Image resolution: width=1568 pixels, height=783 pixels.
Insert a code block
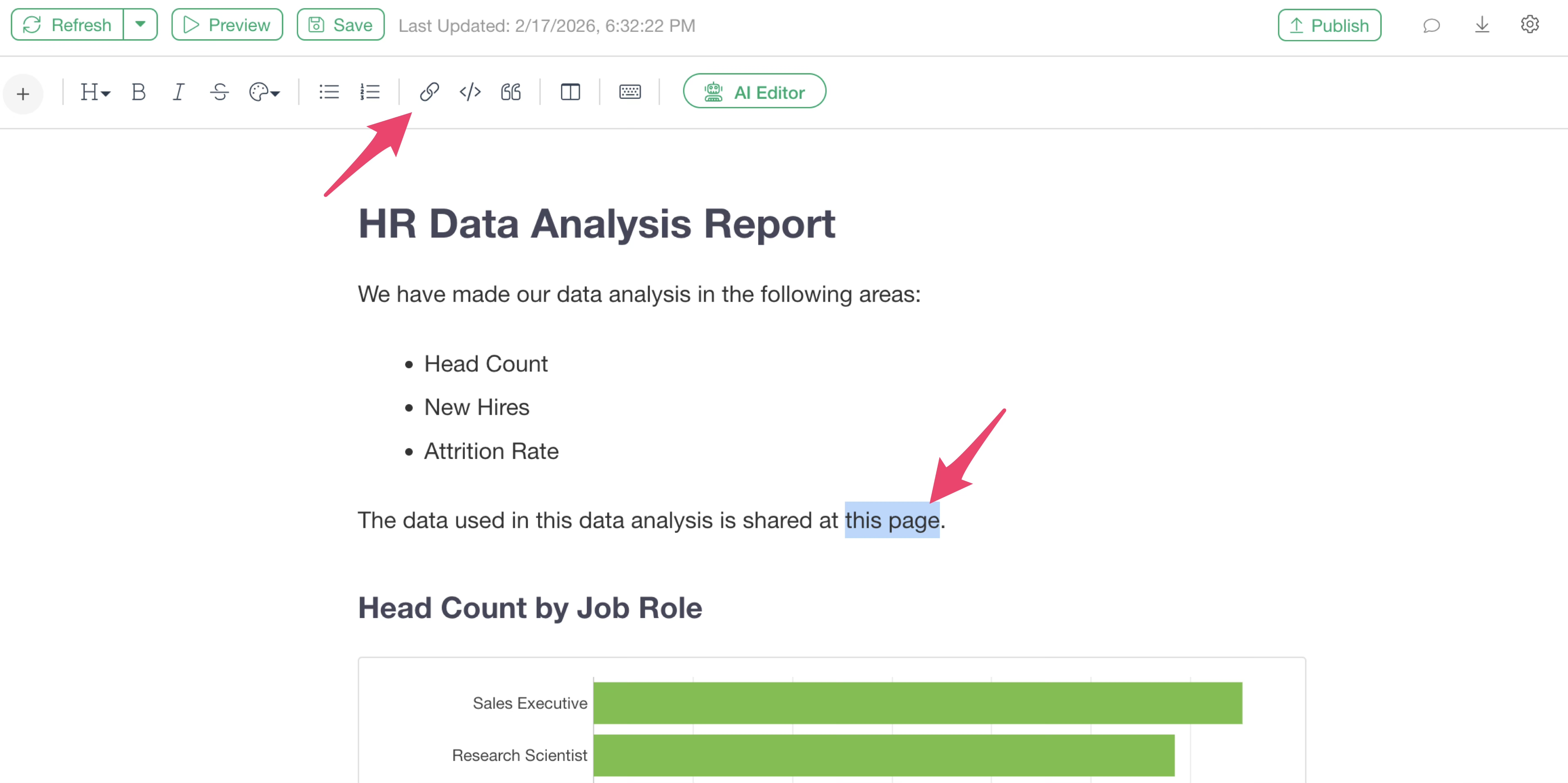tap(470, 92)
